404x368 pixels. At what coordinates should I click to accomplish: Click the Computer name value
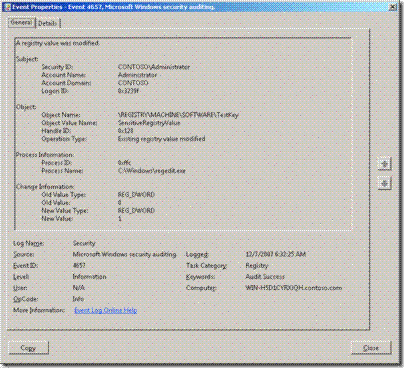(x=294, y=288)
